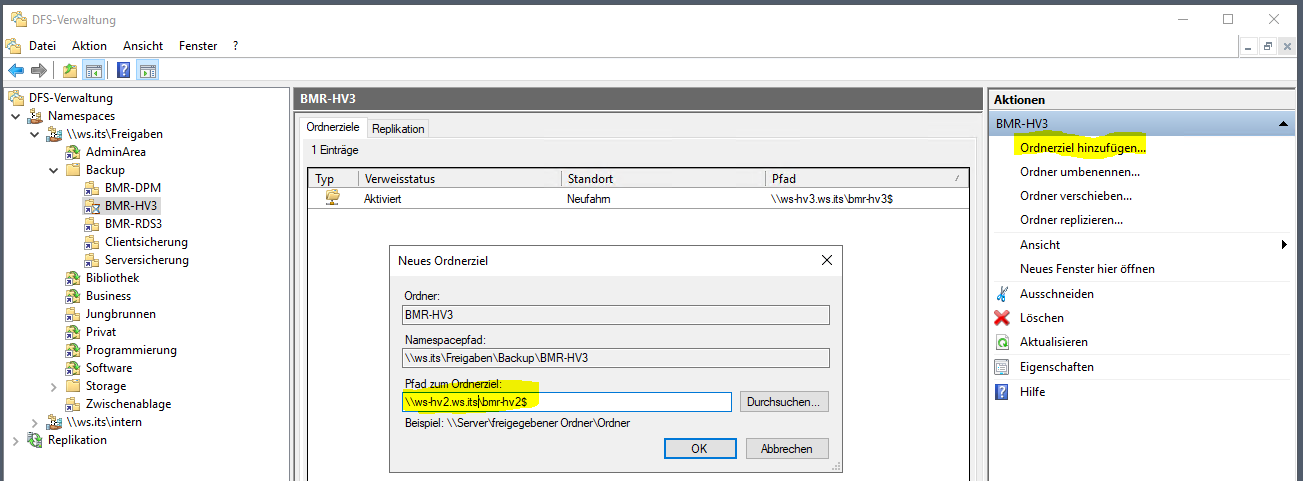This screenshot has width=1303, height=481.
Task: Select the Programmierung tree item
Action: 131,350
